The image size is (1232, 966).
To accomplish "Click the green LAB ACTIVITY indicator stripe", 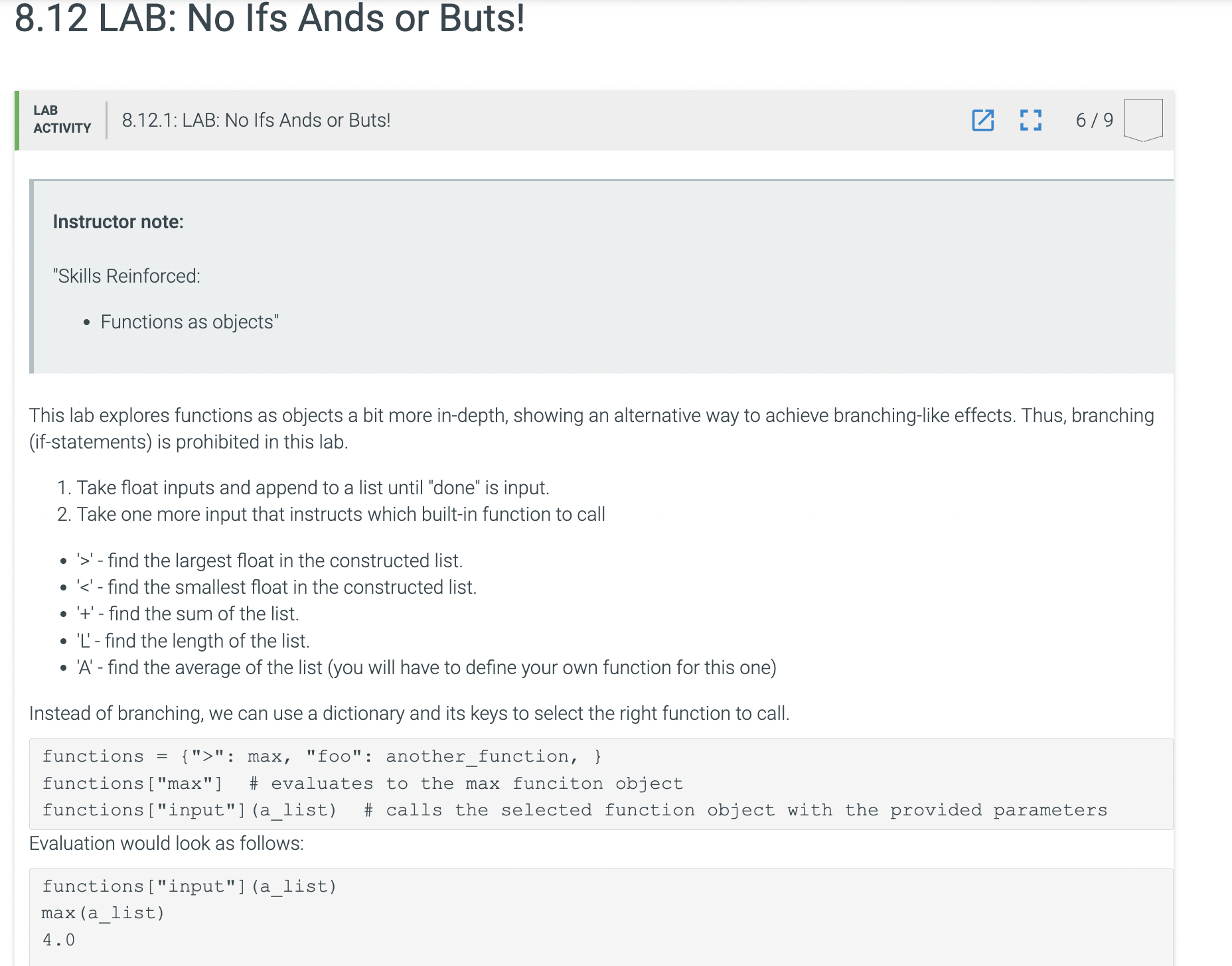I will click(19, 120).
